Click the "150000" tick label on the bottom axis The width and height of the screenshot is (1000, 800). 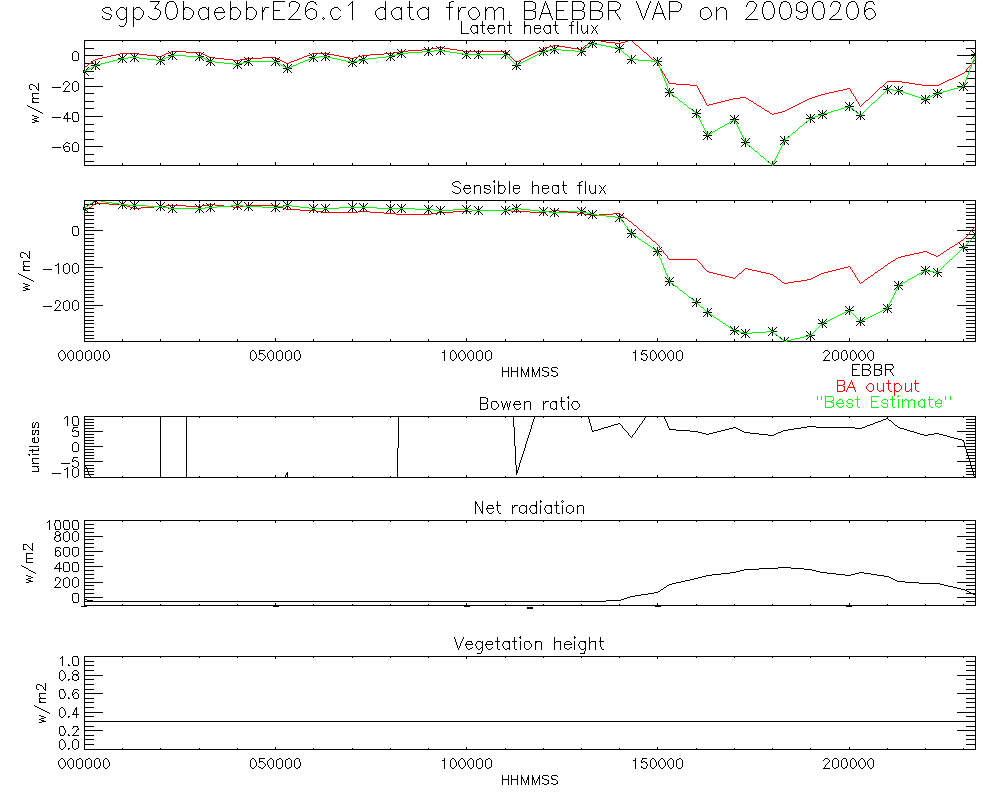658,765
